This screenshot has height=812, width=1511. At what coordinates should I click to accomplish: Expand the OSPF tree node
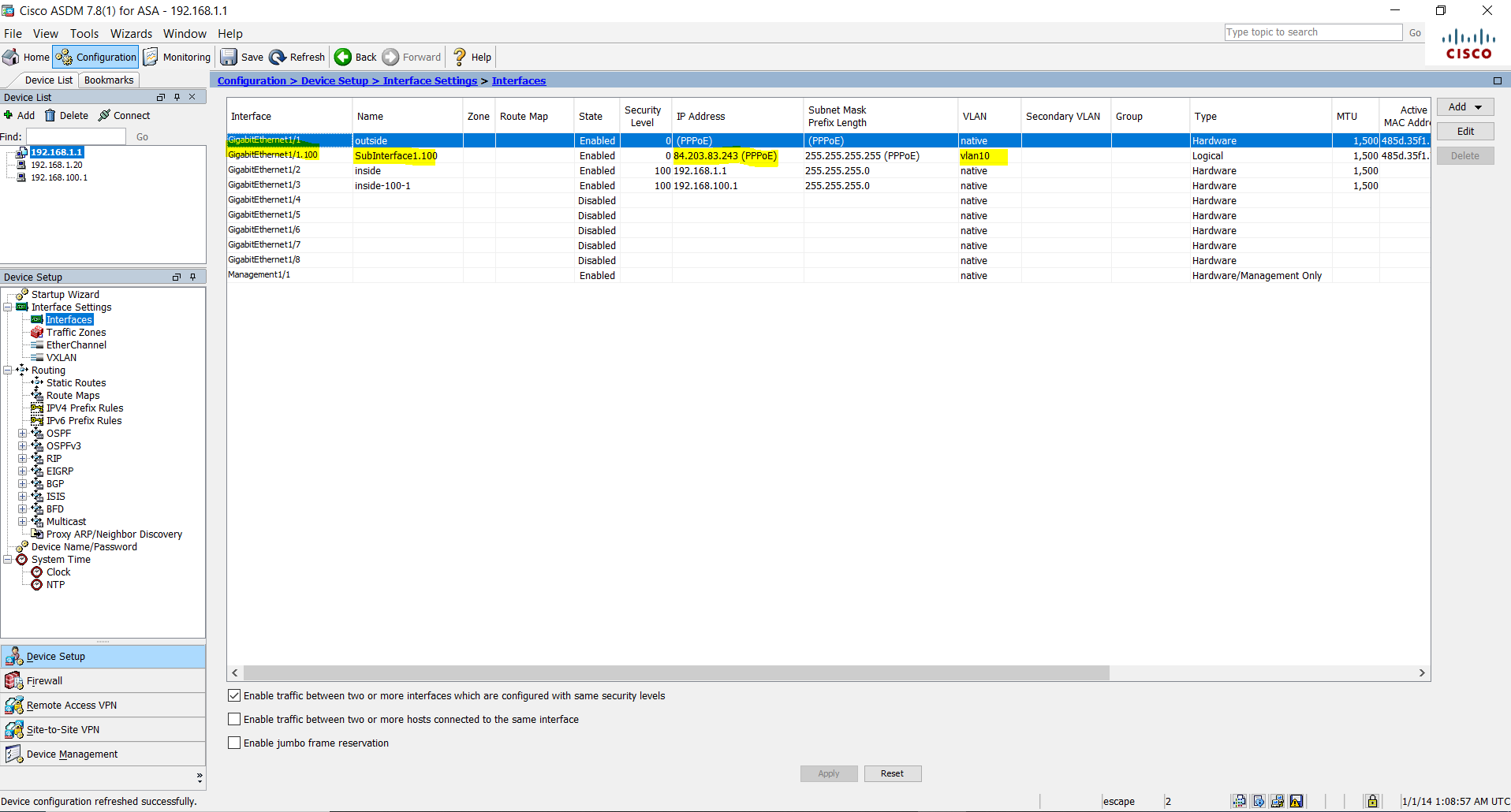point(24,433)
